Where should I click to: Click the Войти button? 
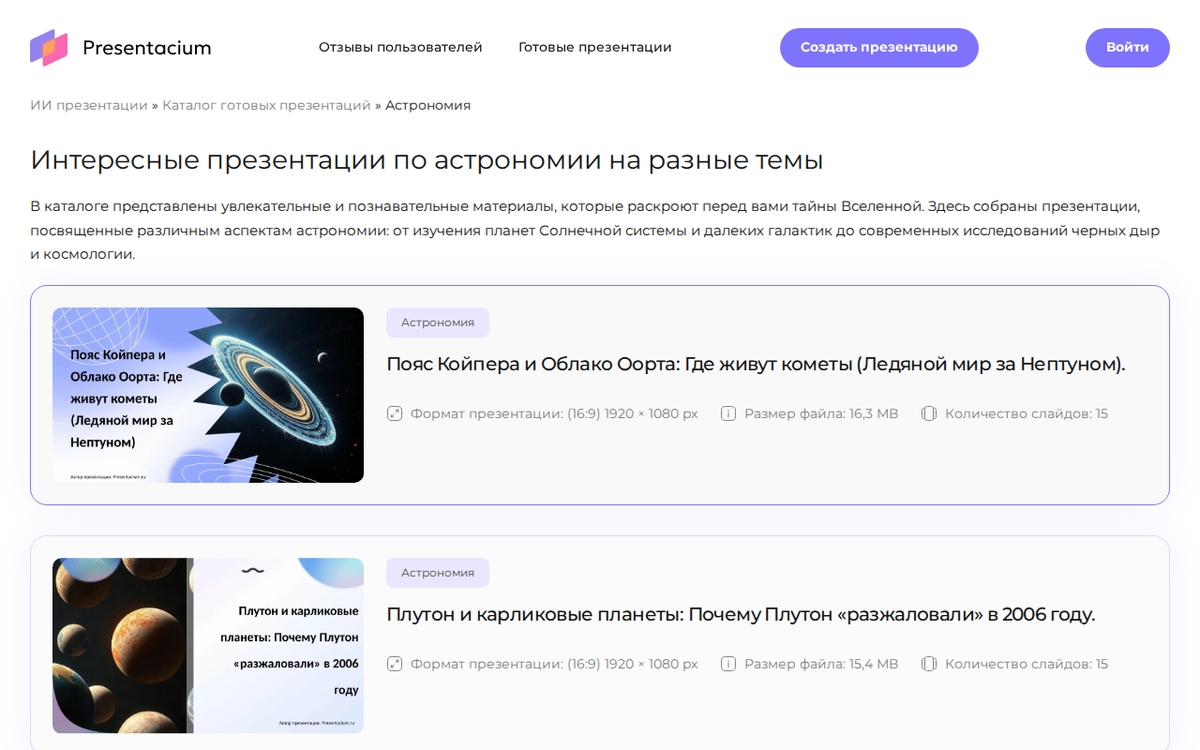[1127, 48]
